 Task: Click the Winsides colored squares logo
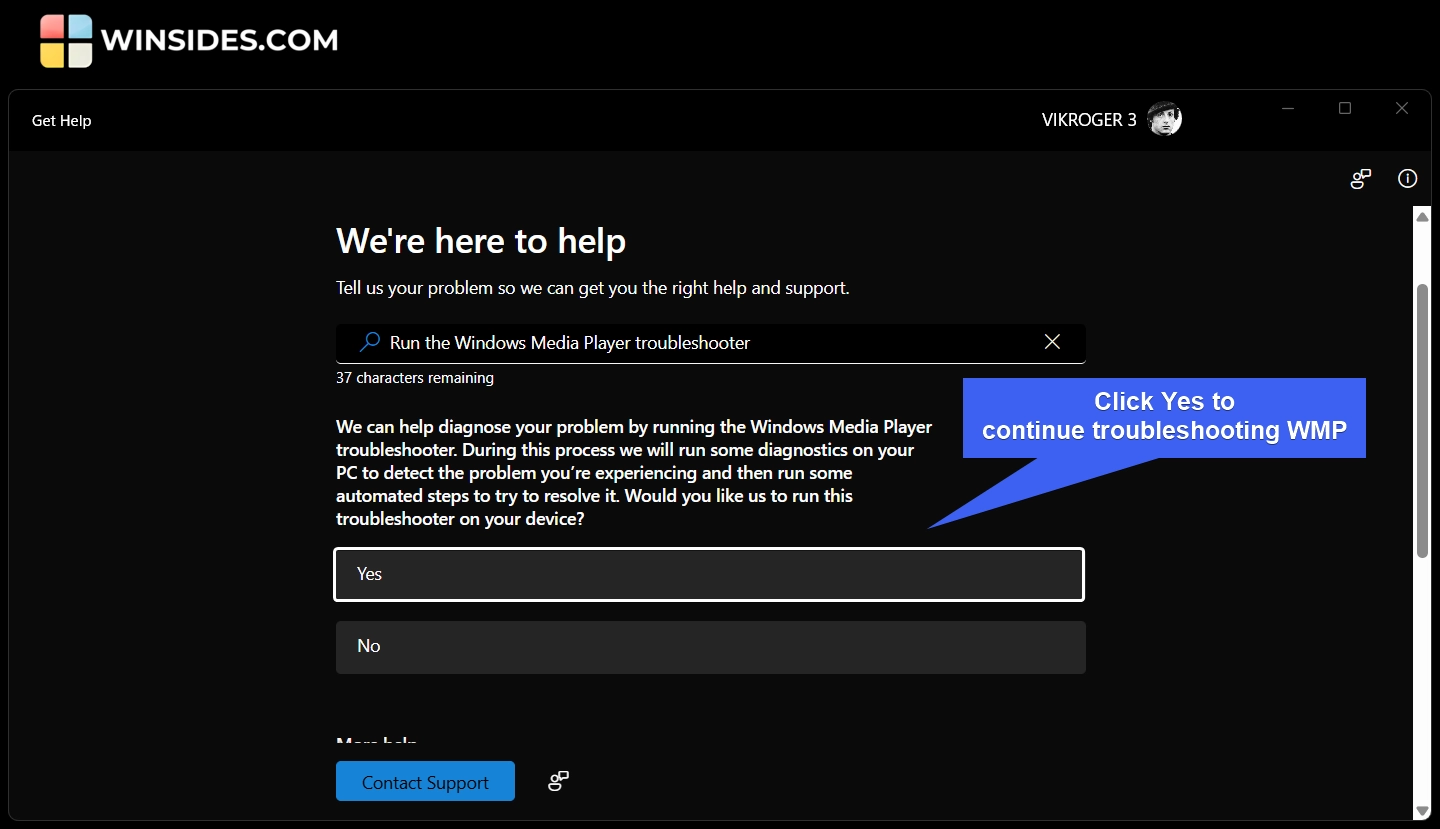(66, 41)
